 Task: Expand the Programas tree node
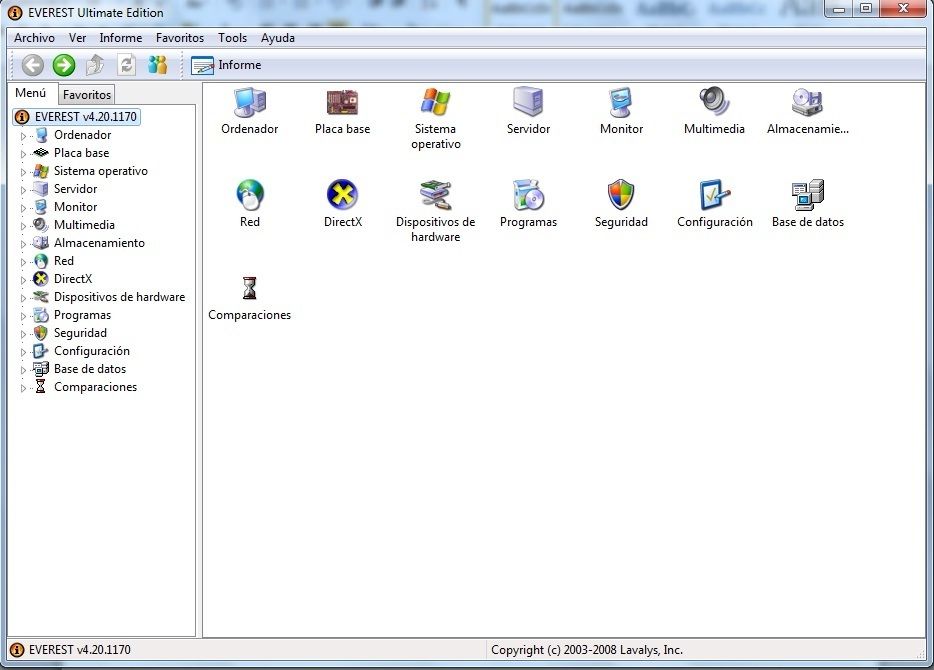tap(24, 316)
